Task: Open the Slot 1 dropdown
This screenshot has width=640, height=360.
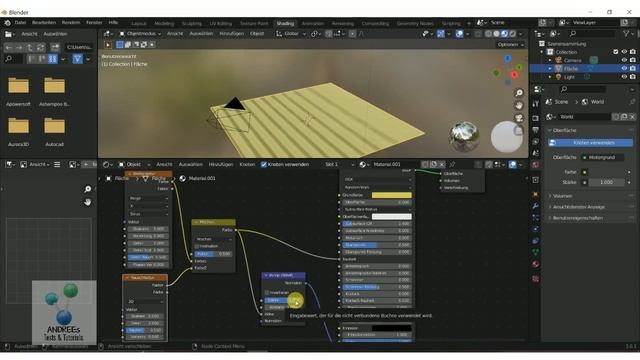Action: coord(340,164)
